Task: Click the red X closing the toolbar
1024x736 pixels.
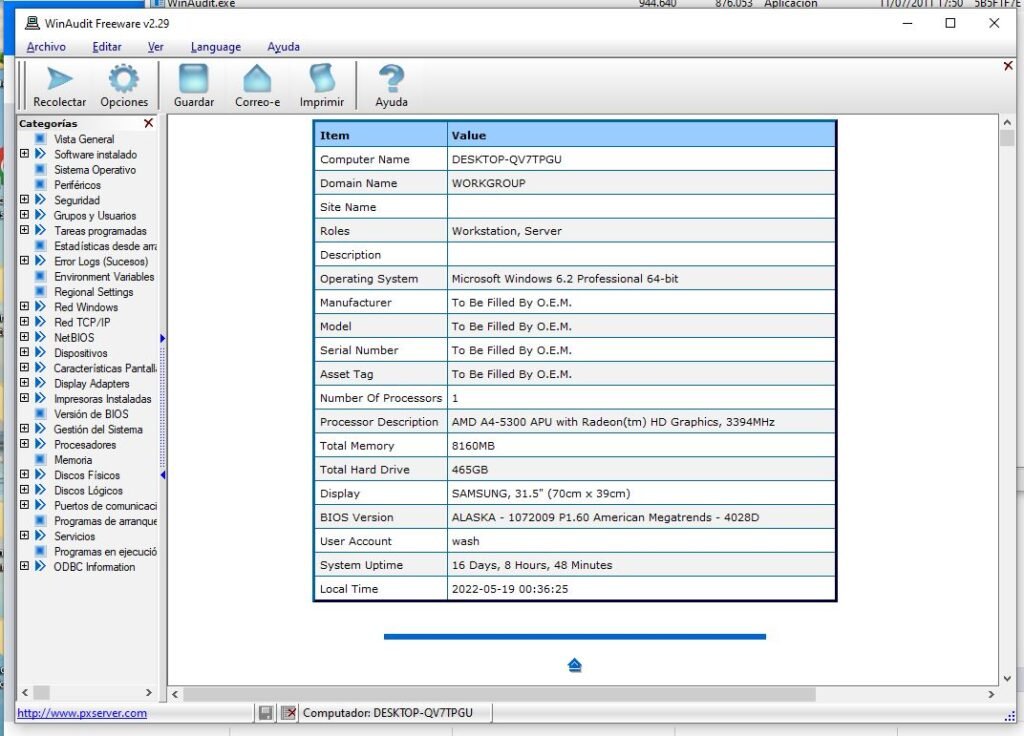Action: [1008, 66]
